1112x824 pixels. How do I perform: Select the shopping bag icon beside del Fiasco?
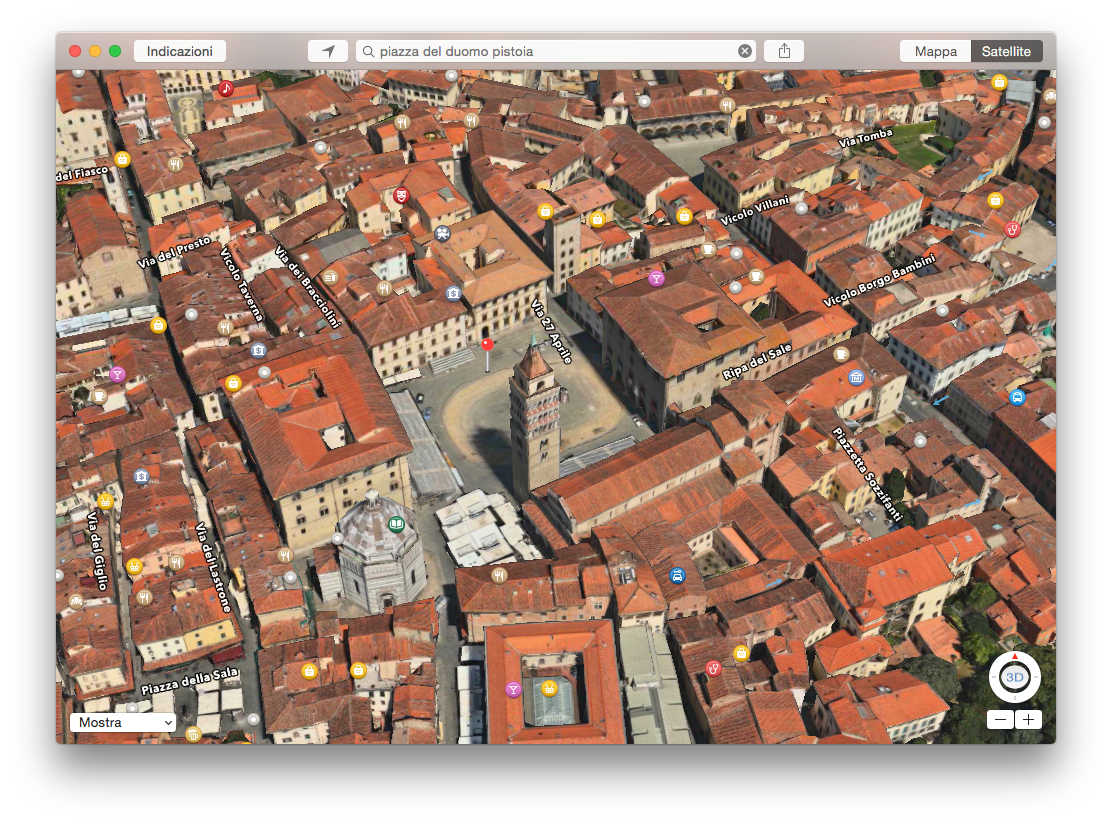pos(123,159)
